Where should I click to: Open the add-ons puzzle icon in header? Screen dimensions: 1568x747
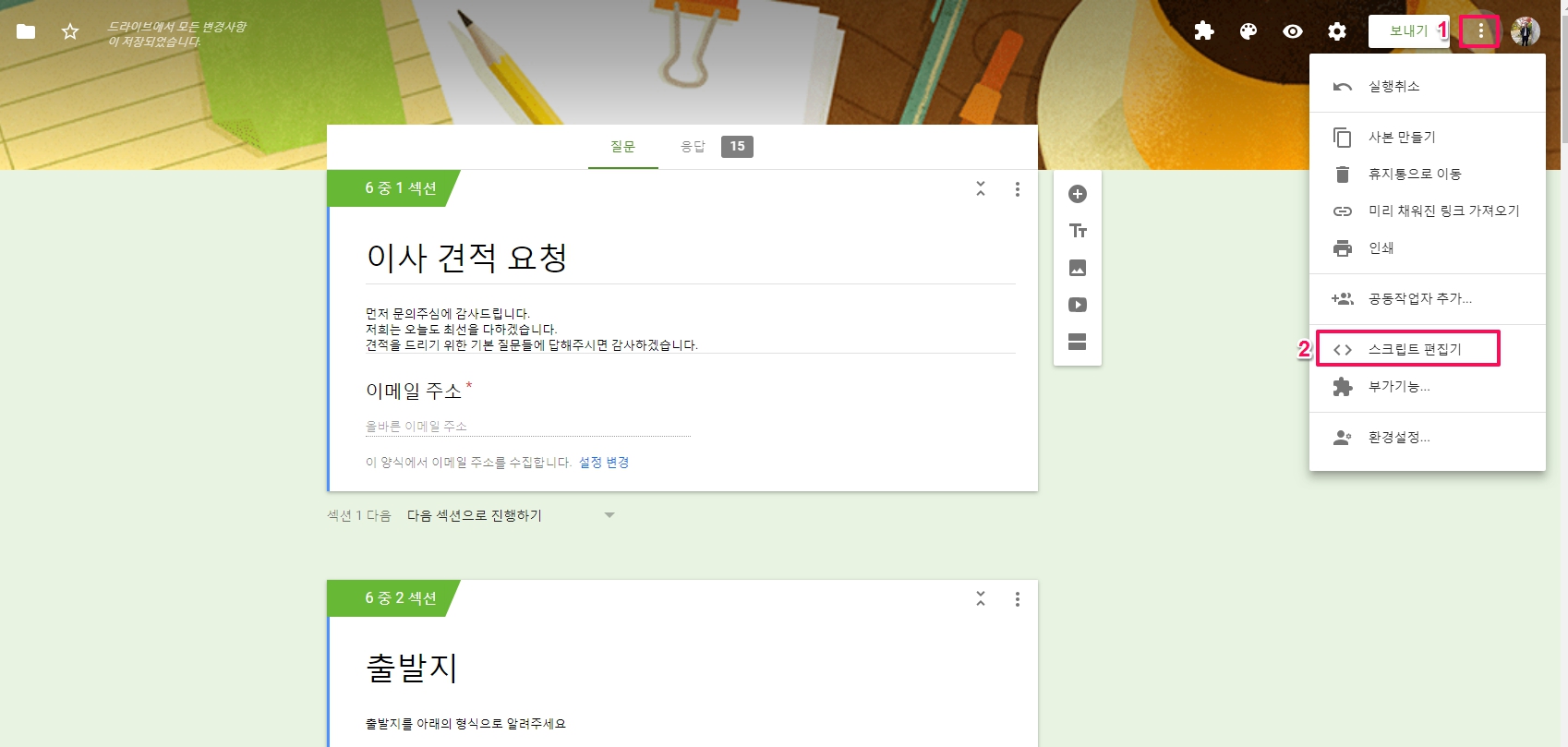(x=1203, y=31)
